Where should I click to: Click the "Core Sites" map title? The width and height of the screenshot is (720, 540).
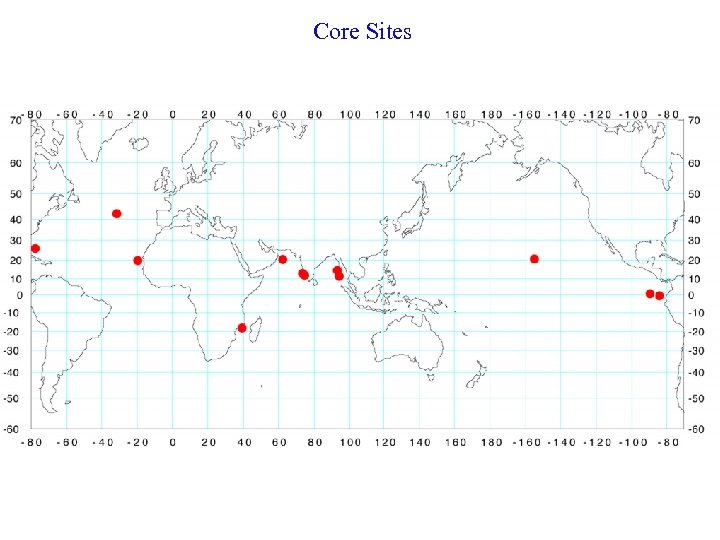[x=362, y=31]
